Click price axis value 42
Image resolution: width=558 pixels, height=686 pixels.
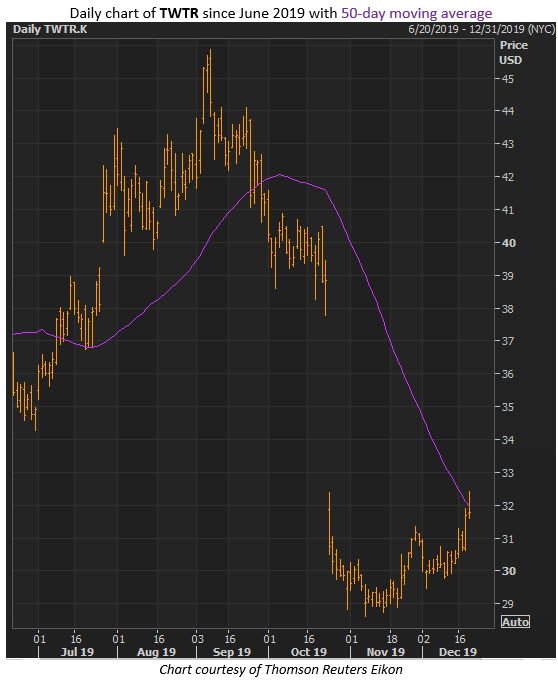tap(508, 177)
